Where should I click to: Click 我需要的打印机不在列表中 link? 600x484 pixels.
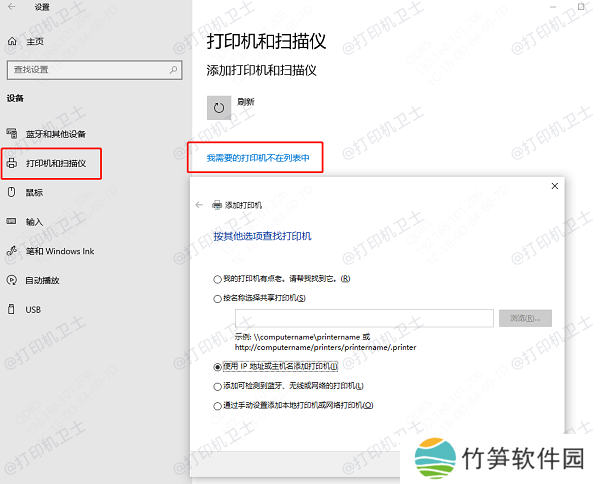click(x=258, y=158)
